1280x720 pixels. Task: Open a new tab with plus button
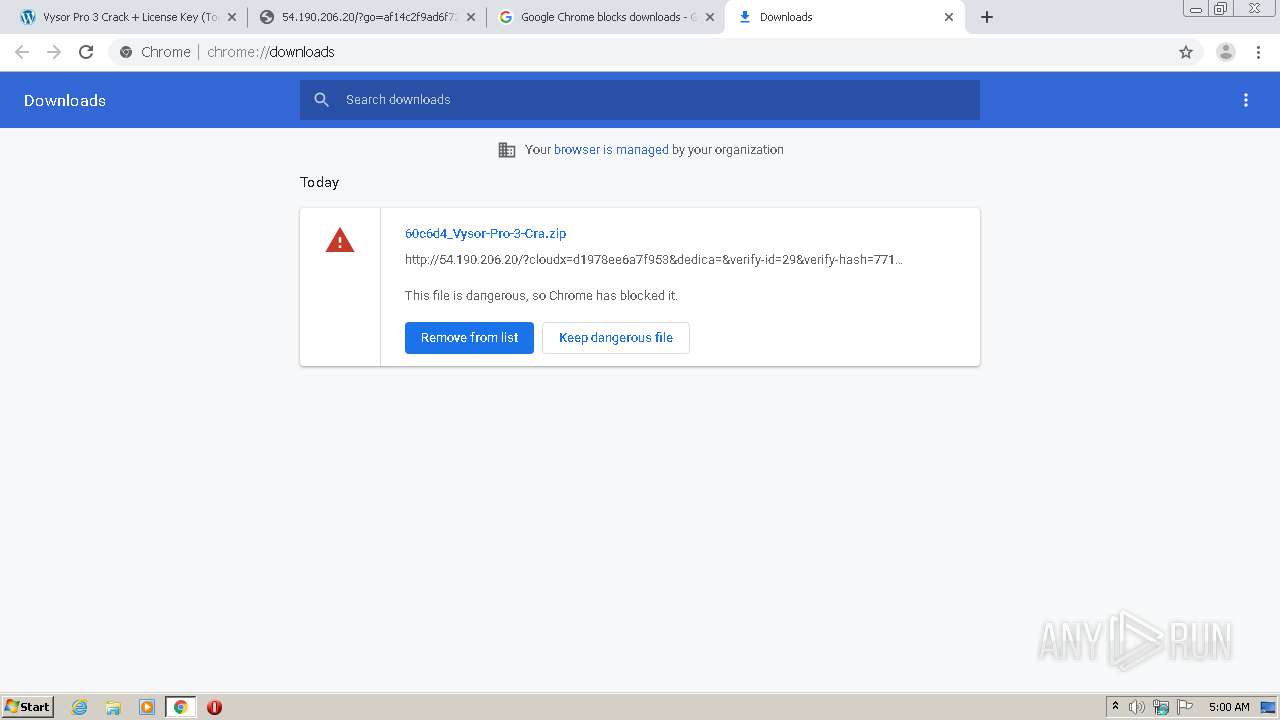[x=987, y=17]
